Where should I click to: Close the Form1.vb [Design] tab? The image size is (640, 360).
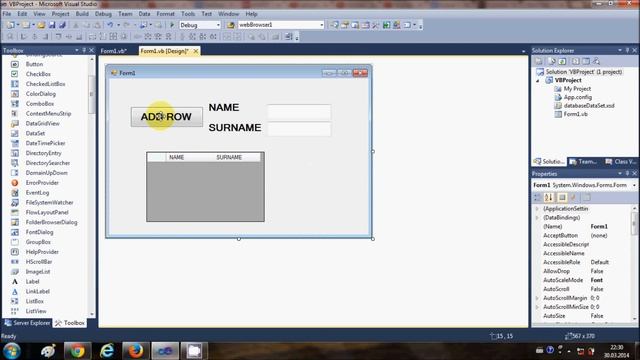pos(196,51)
